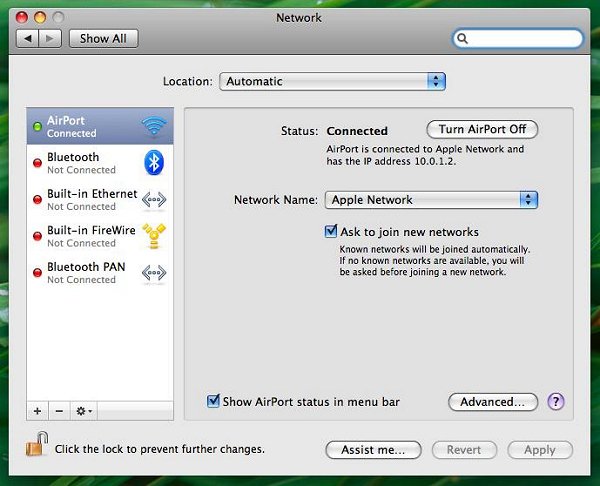Click the Bluetooth icon in the sidebar
The width and height of the screenshot is (600, 486).
[x=153, y=163]
